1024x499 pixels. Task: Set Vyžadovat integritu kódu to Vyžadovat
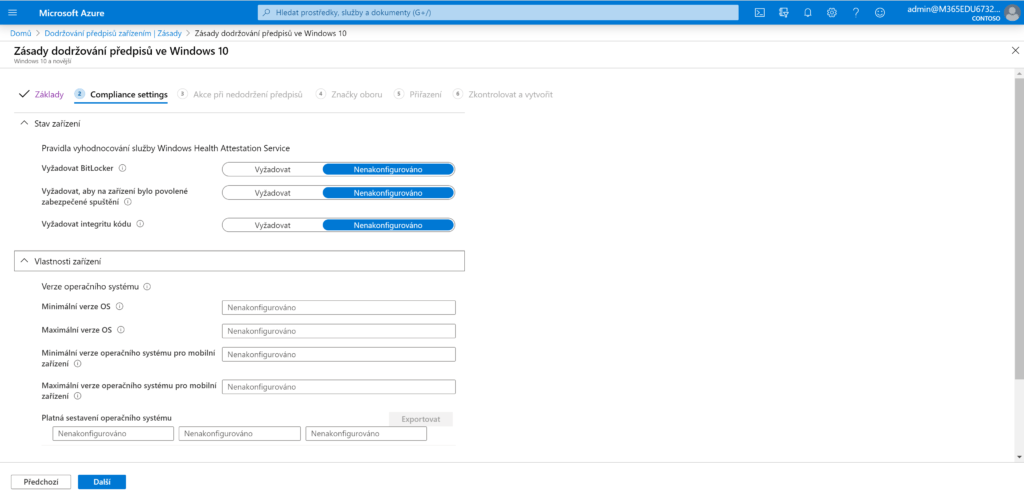pyautogui.click(x=272, y=225)
